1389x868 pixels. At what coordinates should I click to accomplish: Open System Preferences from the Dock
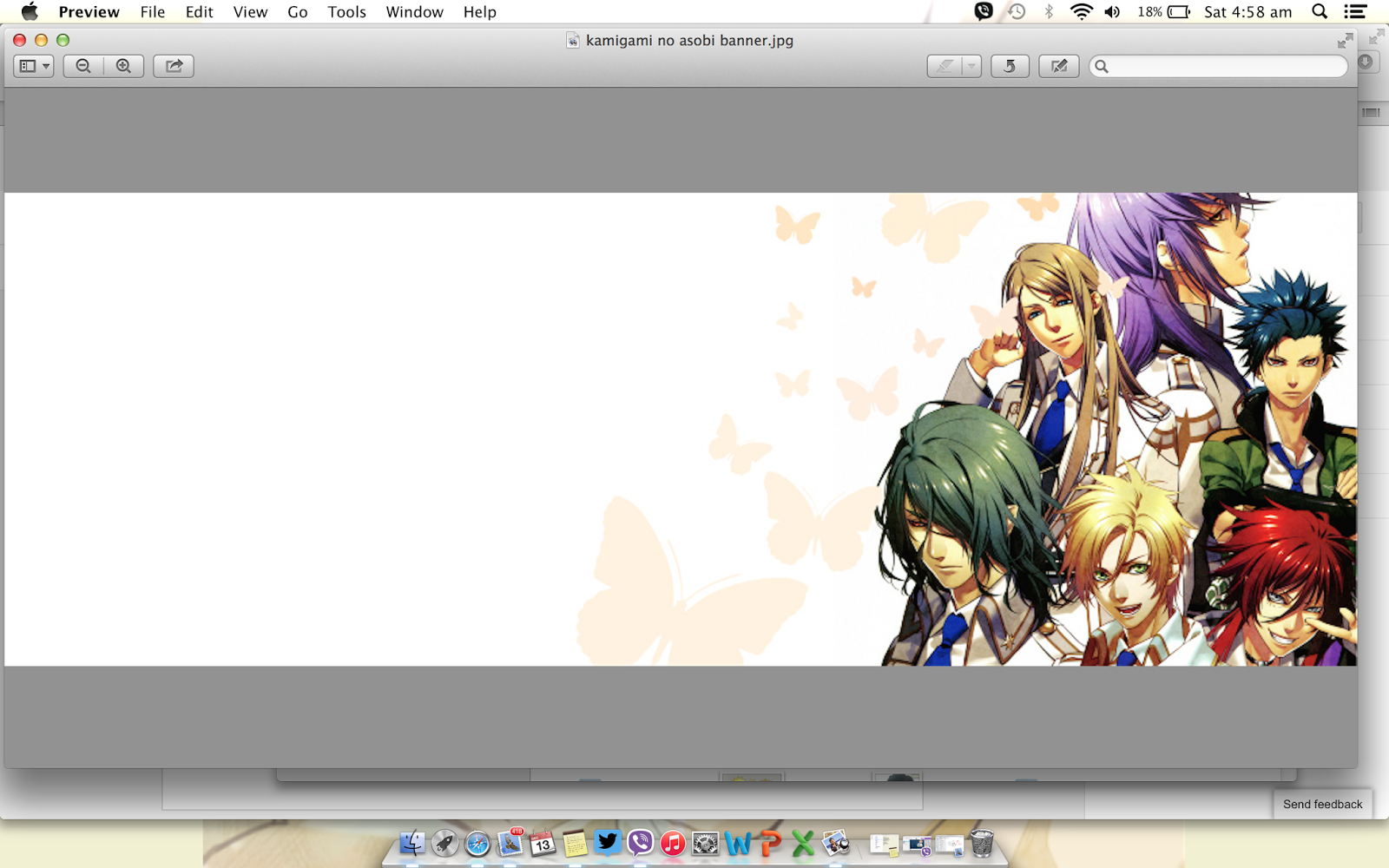click(x=705, y=843)
